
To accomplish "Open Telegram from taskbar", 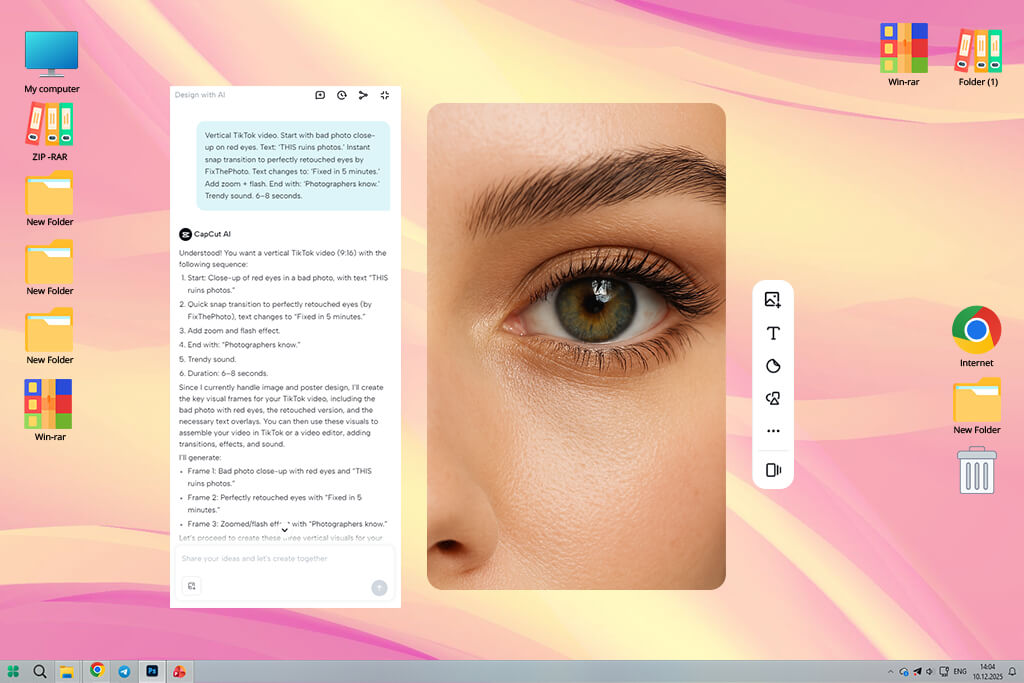I will (124, 671).
